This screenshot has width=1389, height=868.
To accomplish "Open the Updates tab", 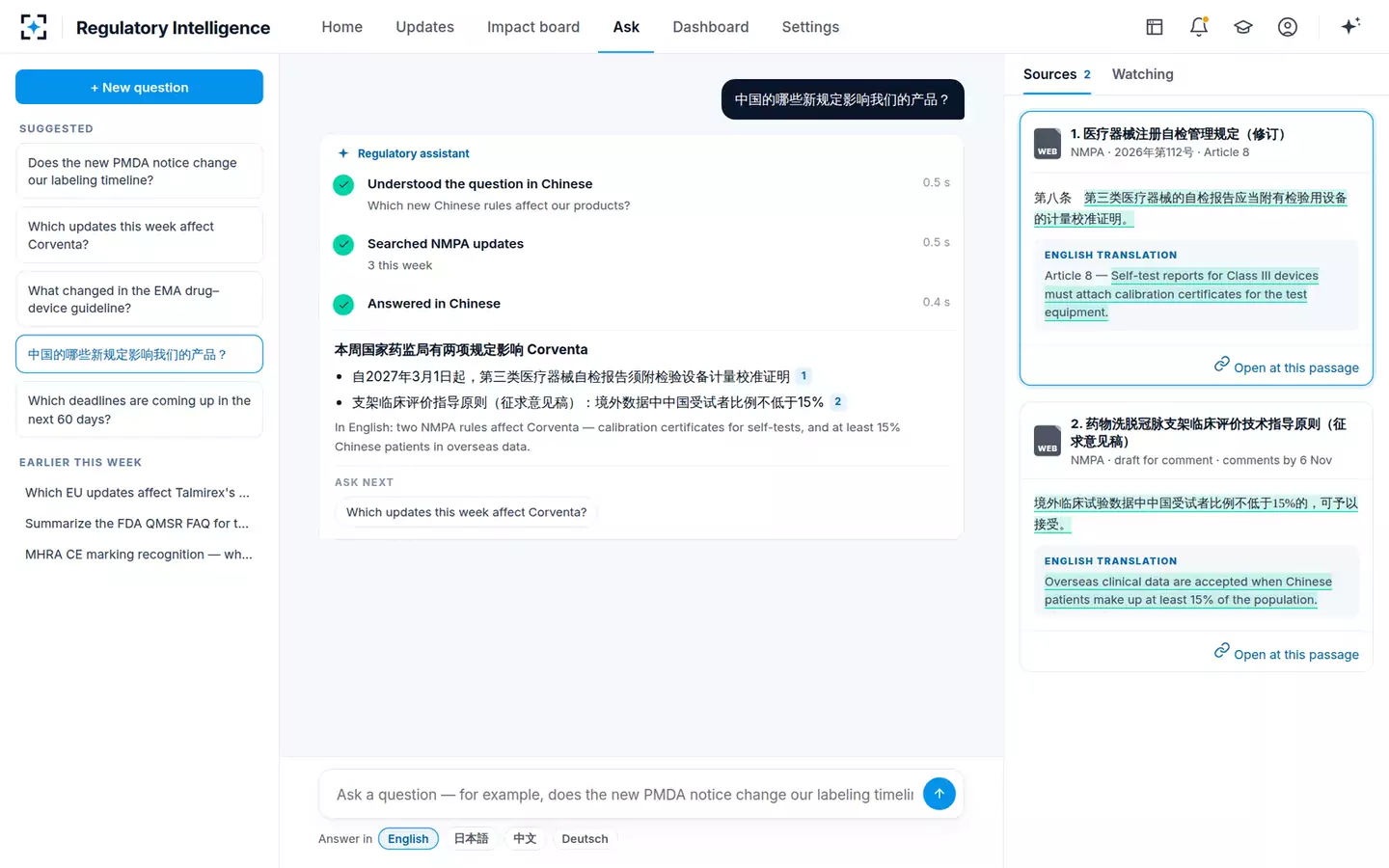I will [424, 27].
